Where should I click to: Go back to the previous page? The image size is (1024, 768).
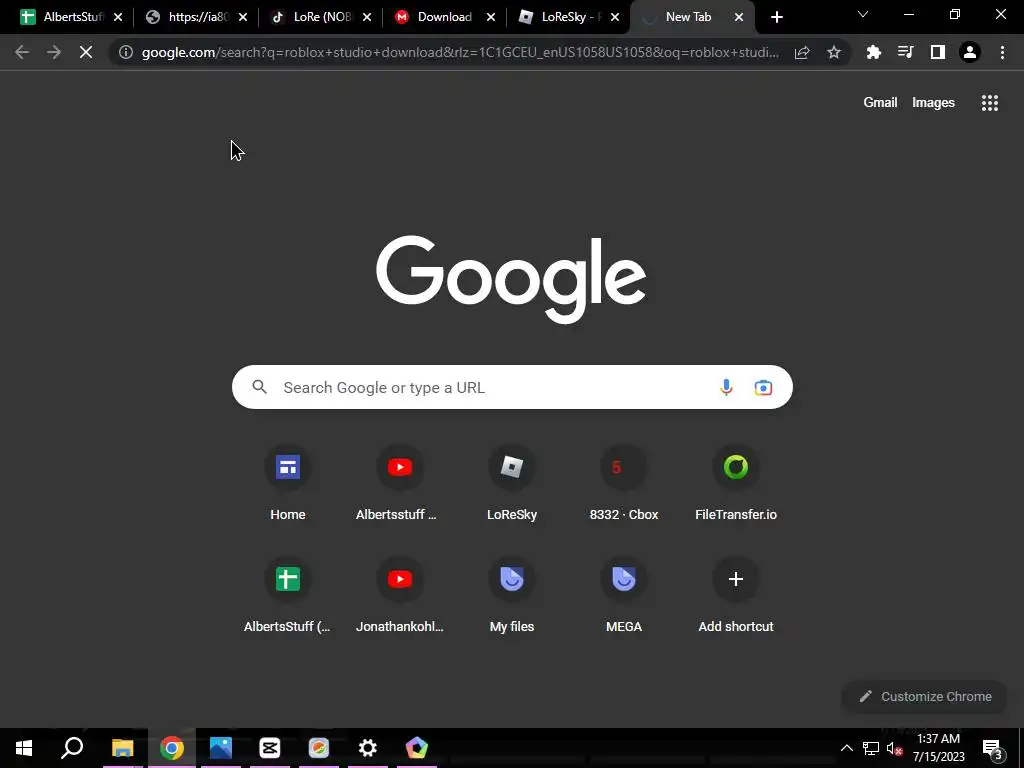click(x=22, y=52)
